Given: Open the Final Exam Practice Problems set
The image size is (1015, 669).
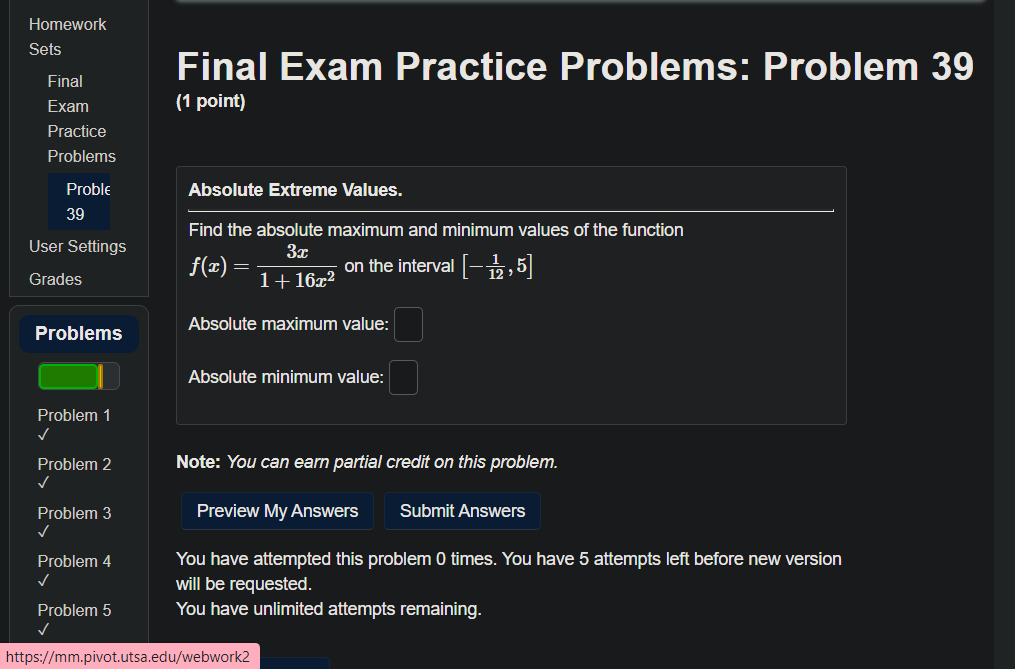Looking at the screenshot, I should 81,118.
